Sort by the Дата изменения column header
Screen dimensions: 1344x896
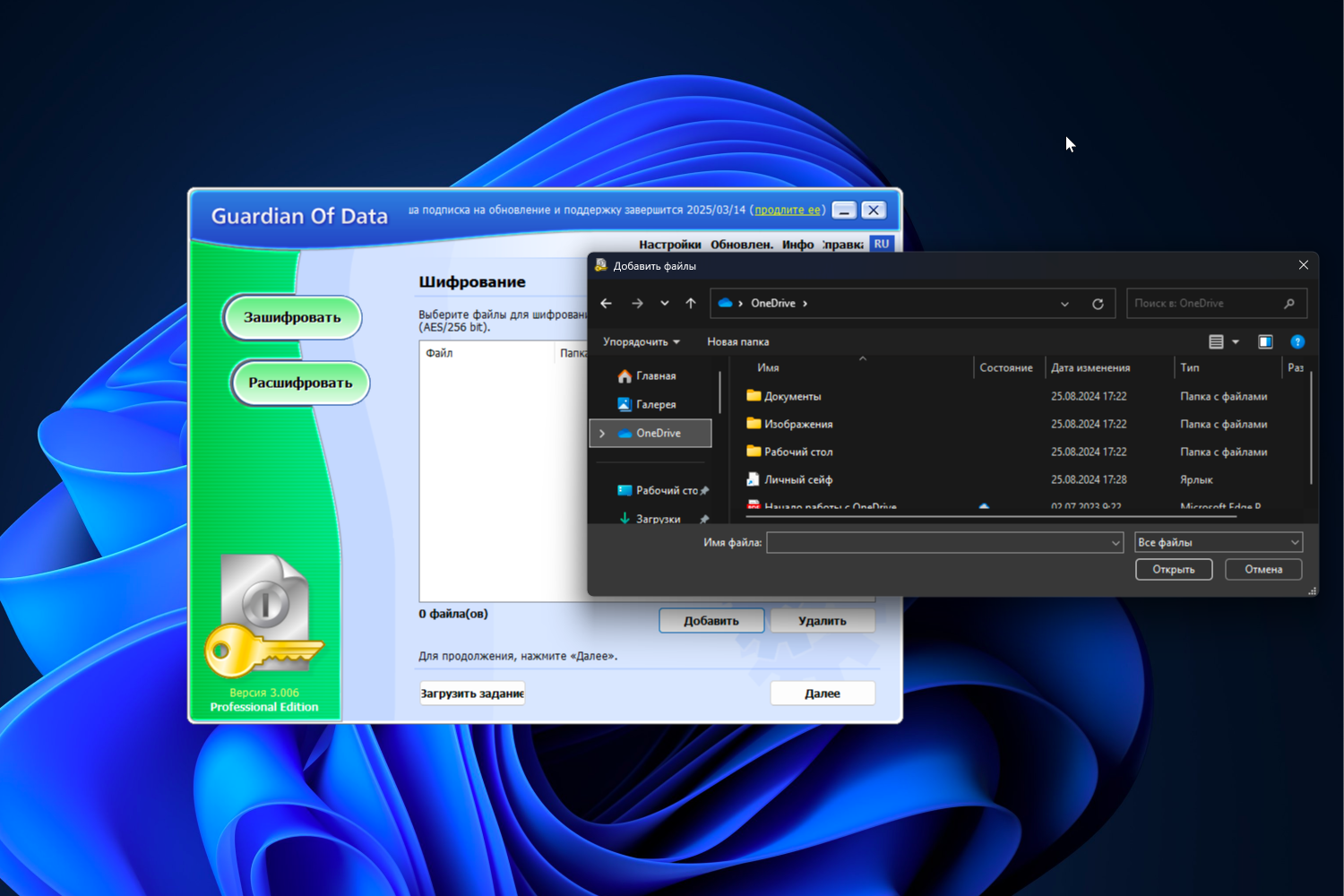1090,368
